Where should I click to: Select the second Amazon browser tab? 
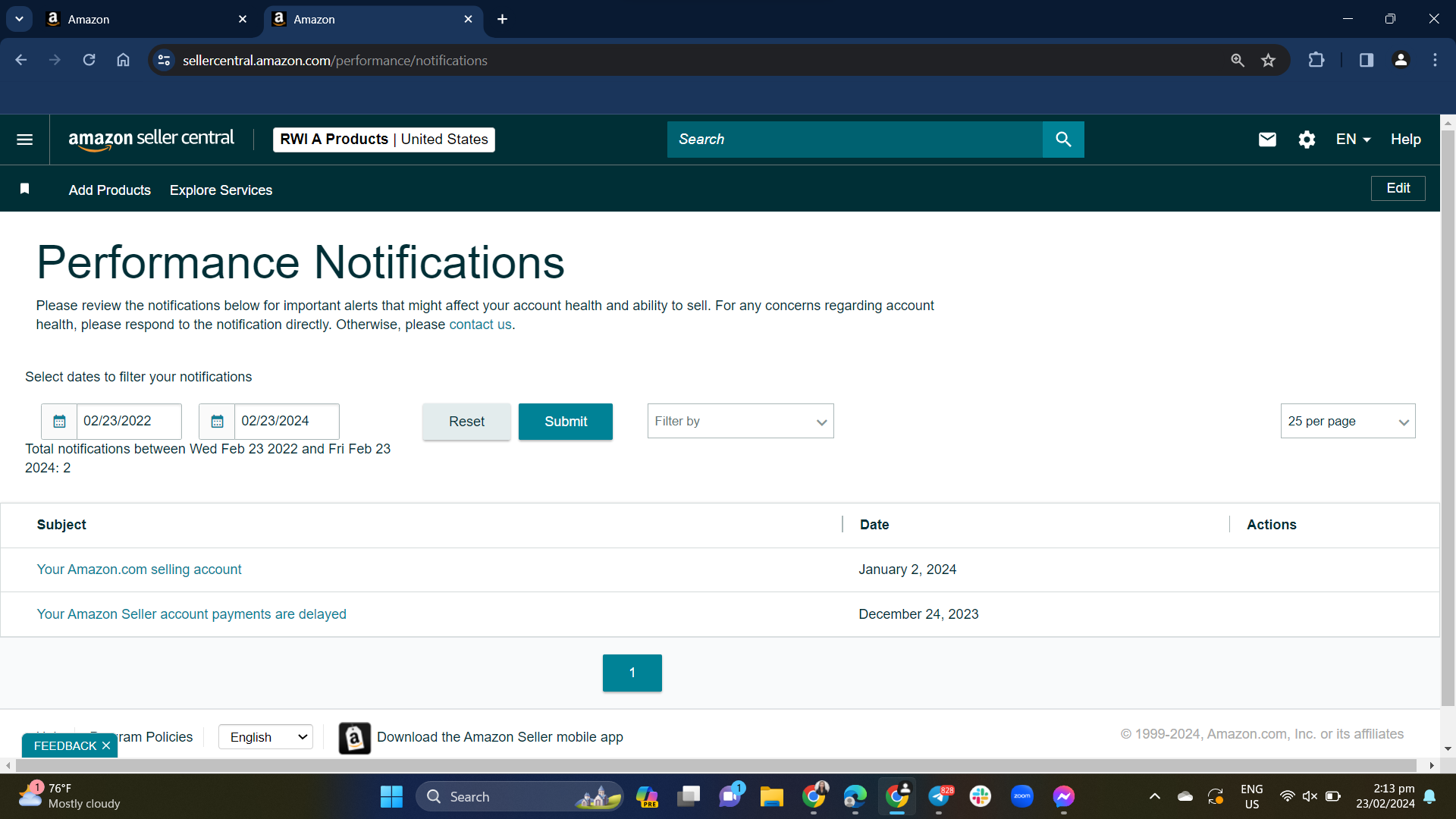(372, 20)
